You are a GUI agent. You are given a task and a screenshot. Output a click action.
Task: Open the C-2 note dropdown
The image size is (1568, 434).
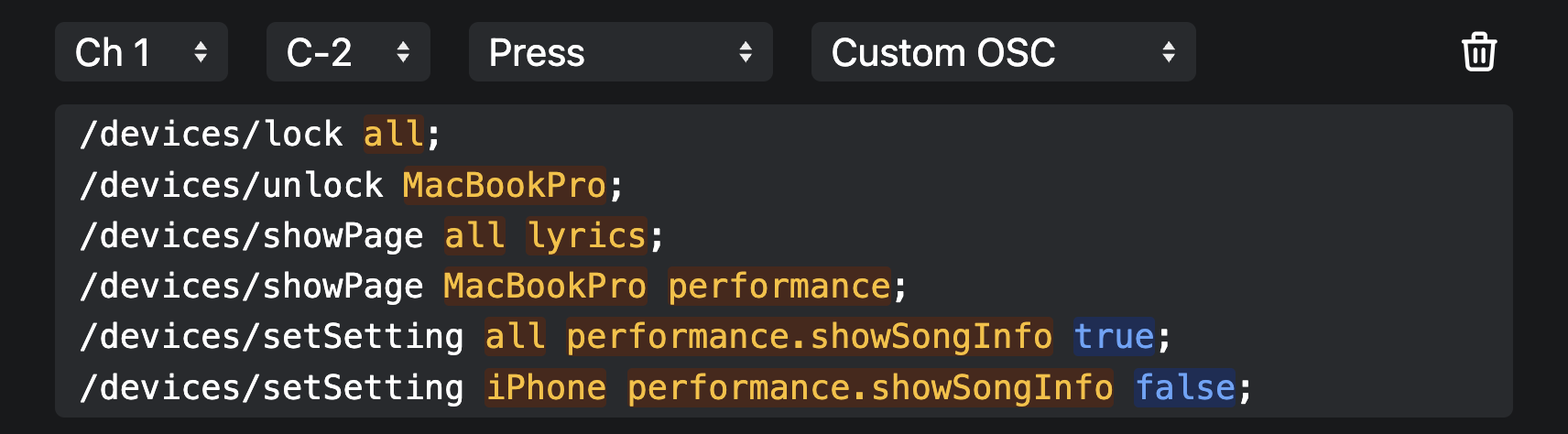click(x=348, y=52)
